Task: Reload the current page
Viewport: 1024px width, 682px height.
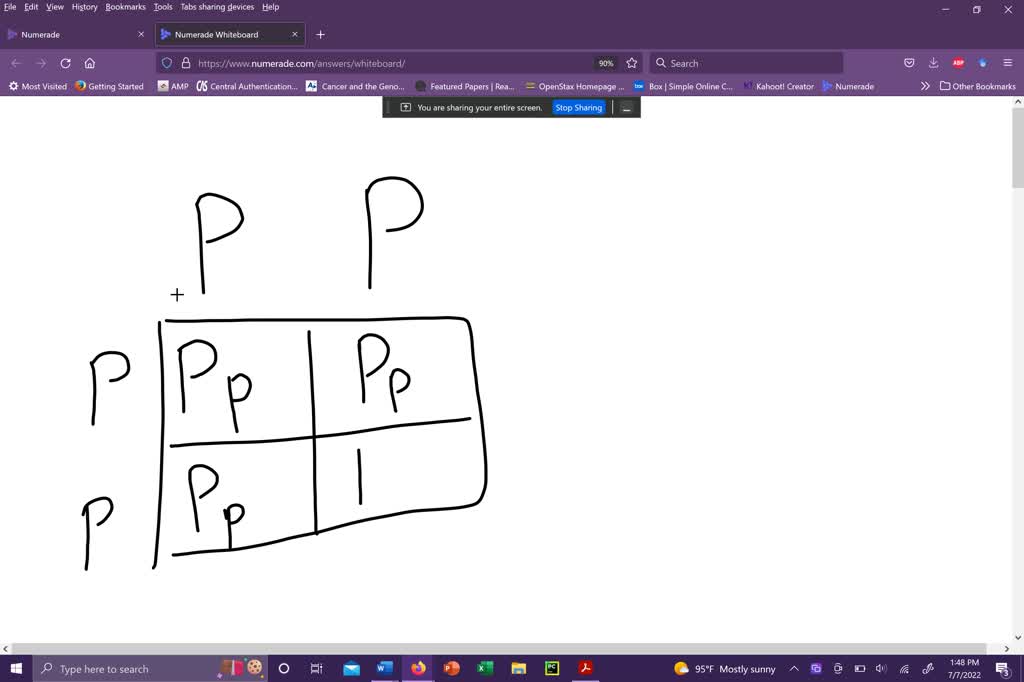Action: click(x=66, y=63)
